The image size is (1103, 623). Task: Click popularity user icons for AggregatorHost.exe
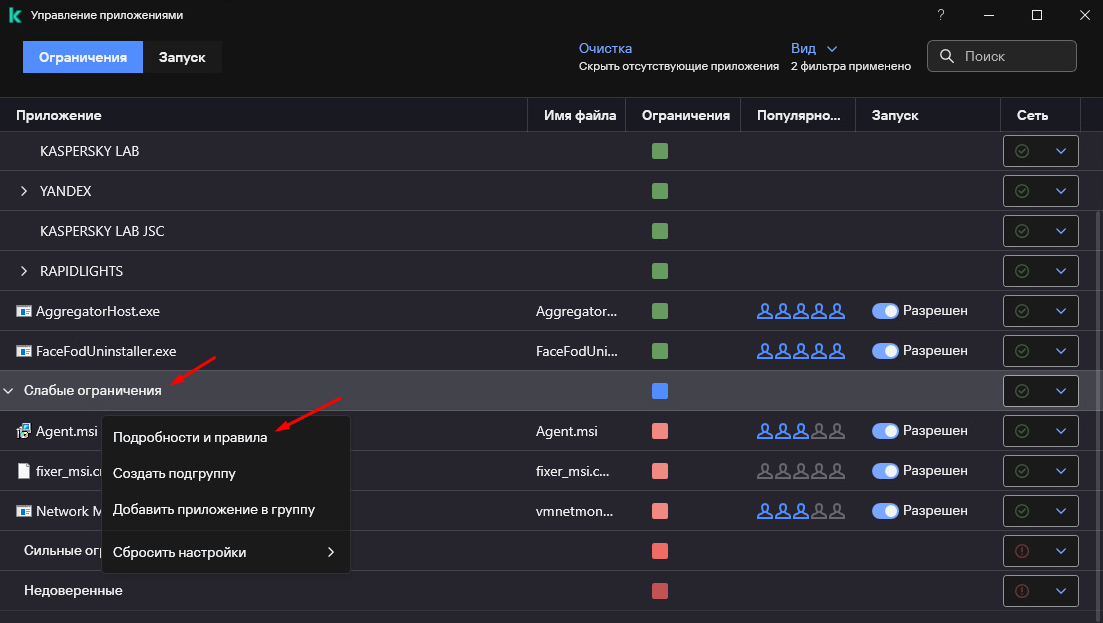click(800, 311)
